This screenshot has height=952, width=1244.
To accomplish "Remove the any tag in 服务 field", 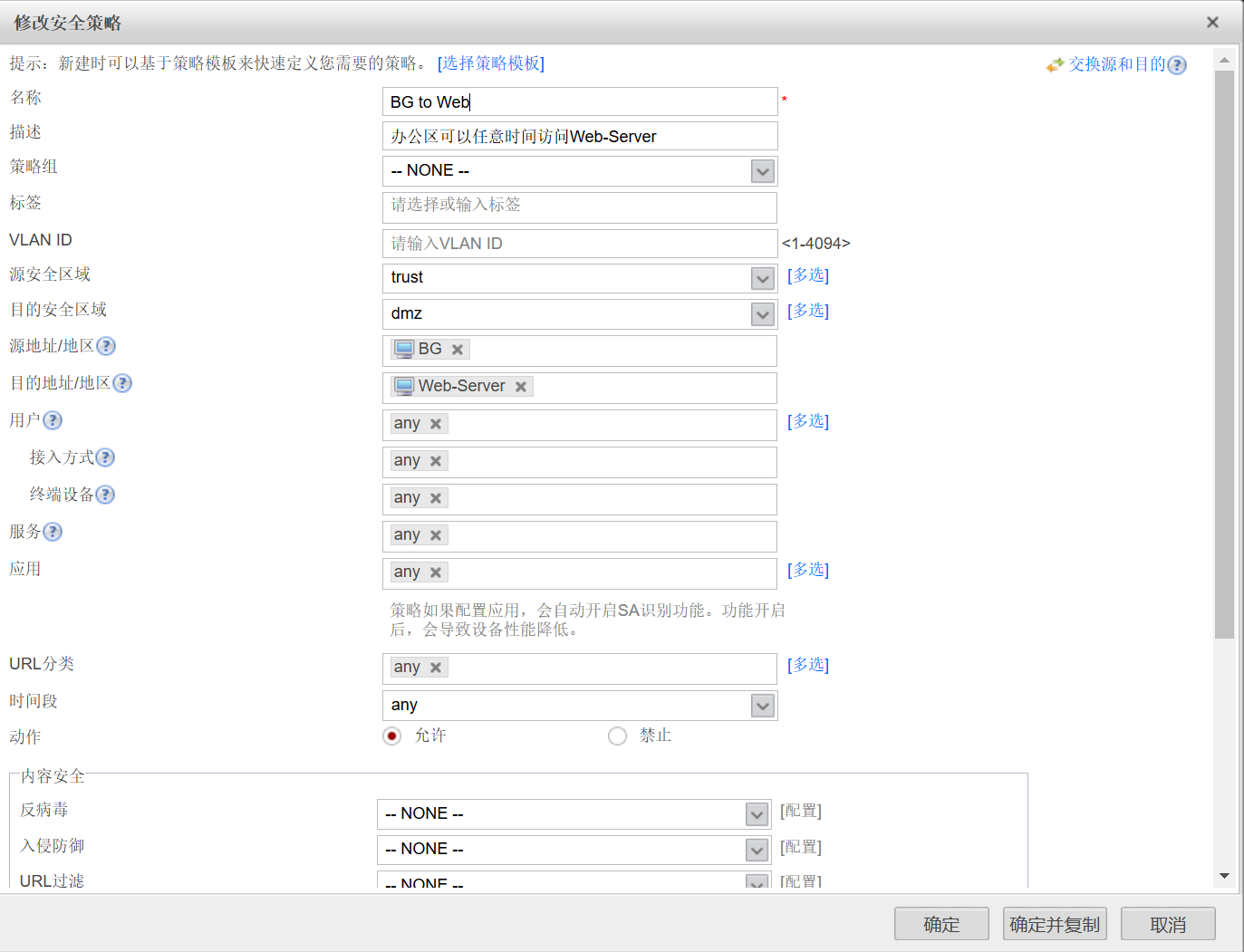I will (436, 535).
